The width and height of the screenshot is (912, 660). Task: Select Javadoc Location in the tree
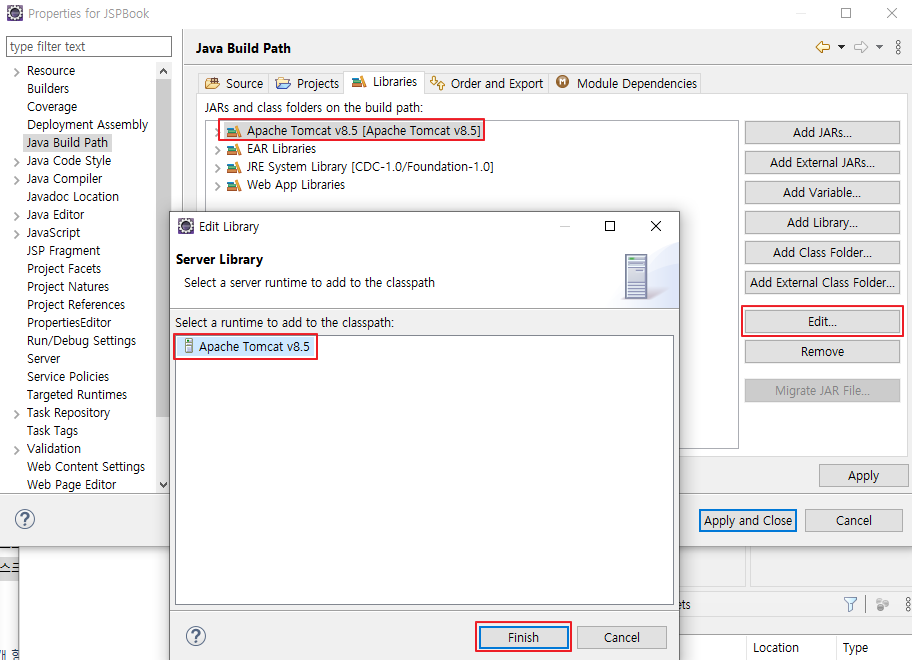click(73, 197)
